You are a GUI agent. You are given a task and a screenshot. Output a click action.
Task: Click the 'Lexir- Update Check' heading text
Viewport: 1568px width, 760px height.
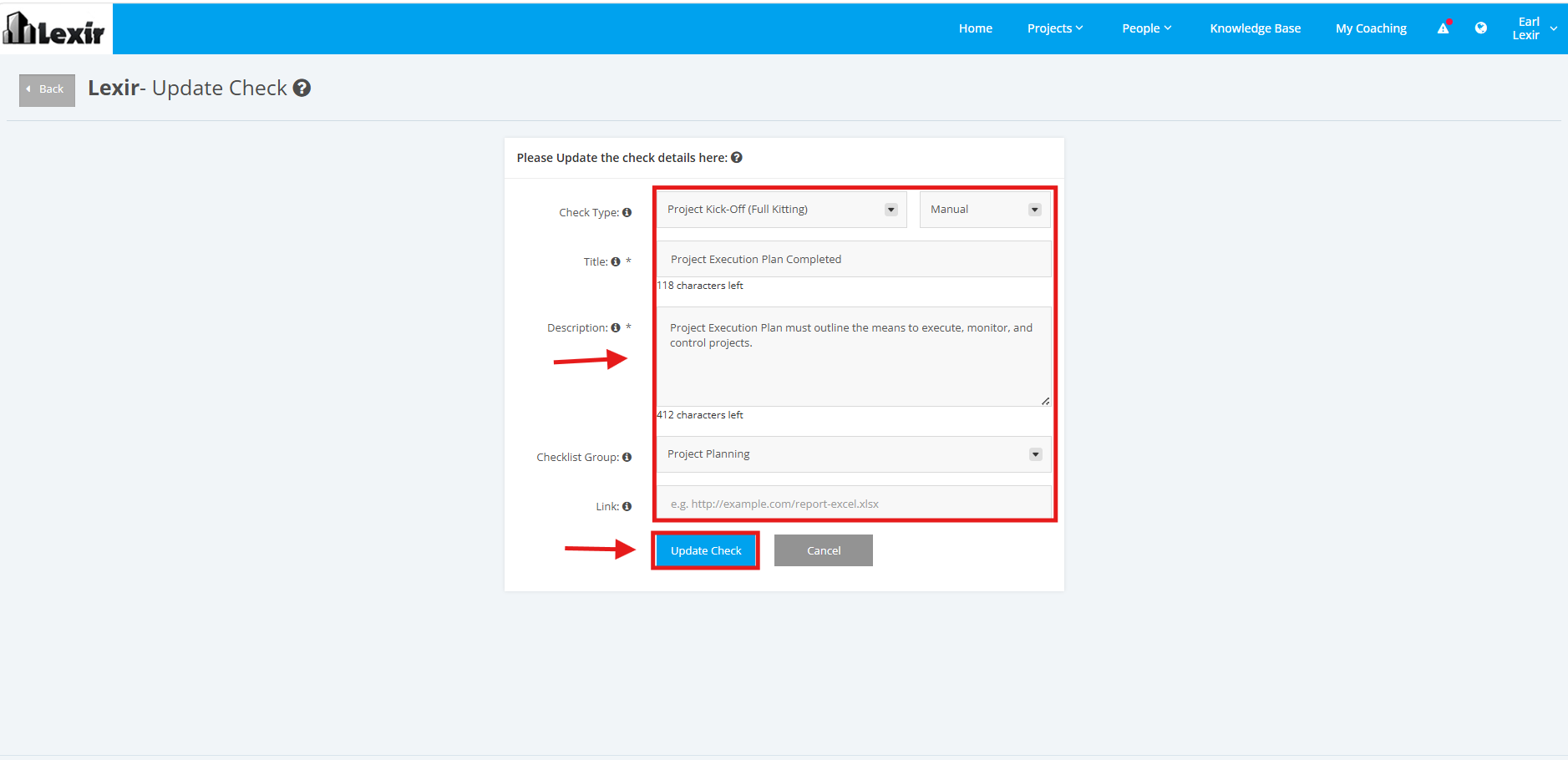coord(187,88)
